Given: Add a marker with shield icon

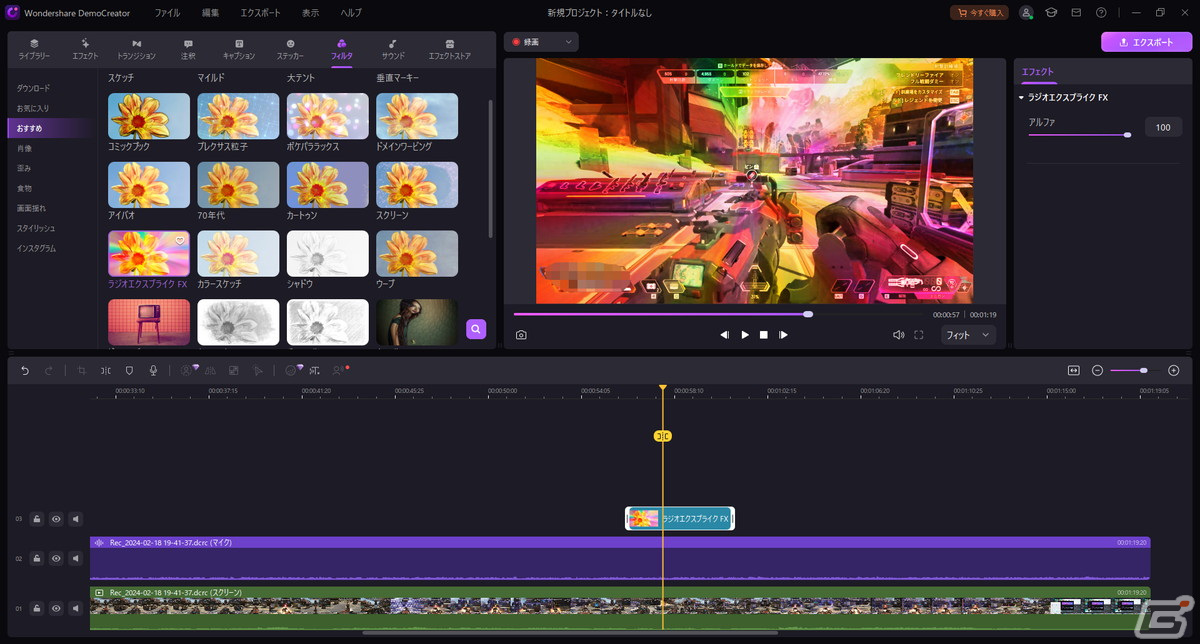Looking at the screenshot, I should tap(129, 370).
